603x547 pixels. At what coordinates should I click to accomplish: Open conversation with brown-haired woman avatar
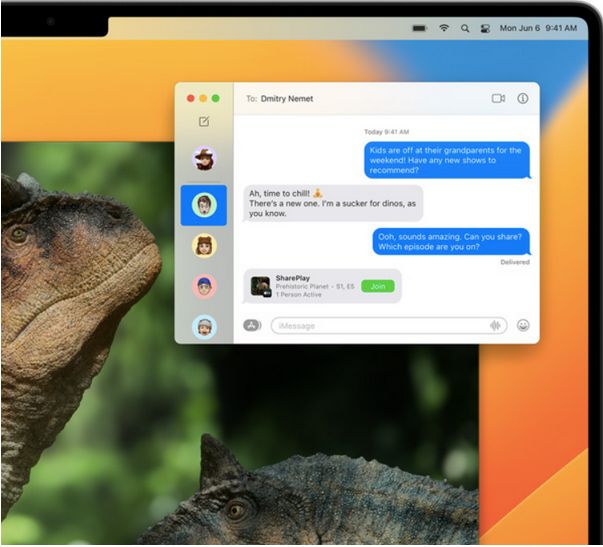pos(204,245)
